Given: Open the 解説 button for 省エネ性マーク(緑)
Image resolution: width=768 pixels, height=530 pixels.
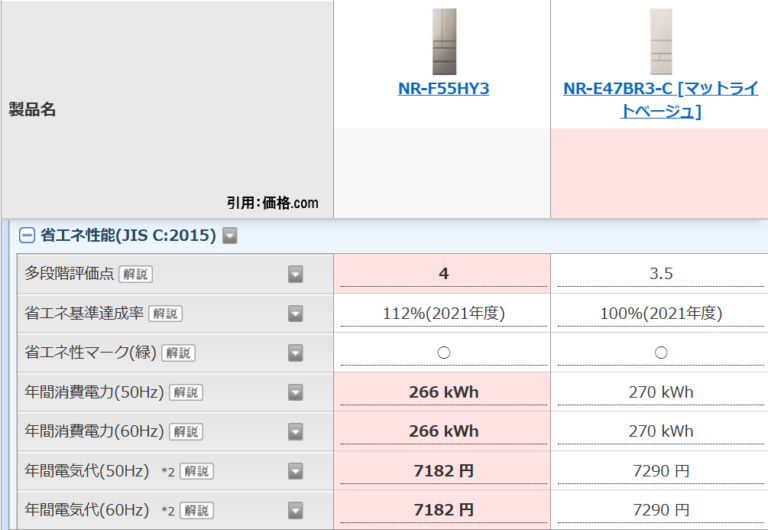Looking at the screenshot, I should pyautogui.click(x=178, y=353).
